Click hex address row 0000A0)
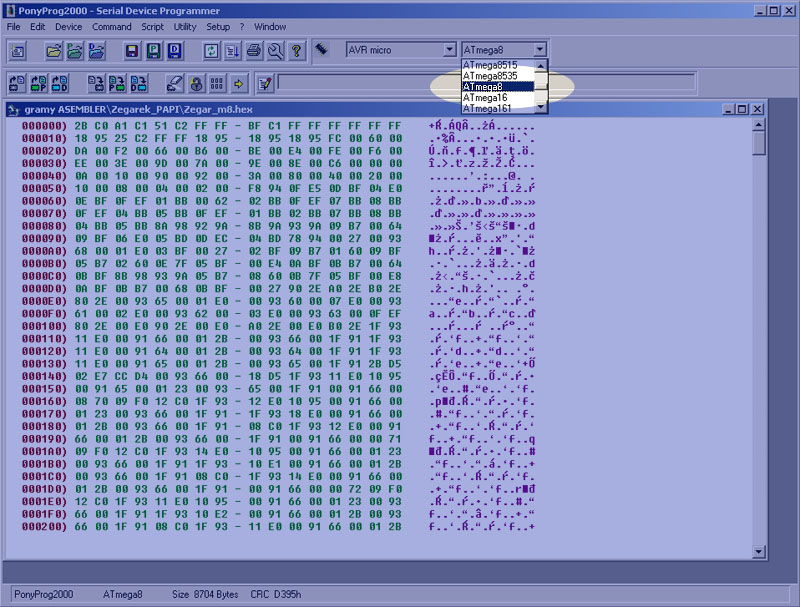Viewport: 800px width, 607px height. click(44, 251)
